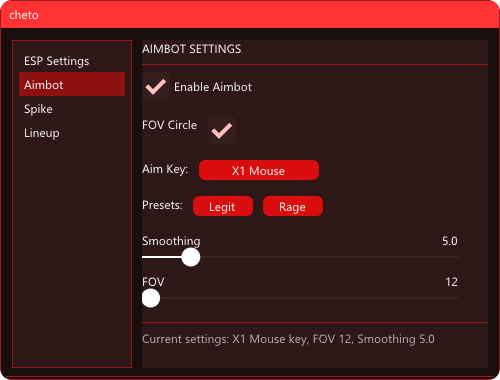This screenshot has height=380, width=500.
Task: Click the FOV Circle label text
Action: [x=169, y=125]
